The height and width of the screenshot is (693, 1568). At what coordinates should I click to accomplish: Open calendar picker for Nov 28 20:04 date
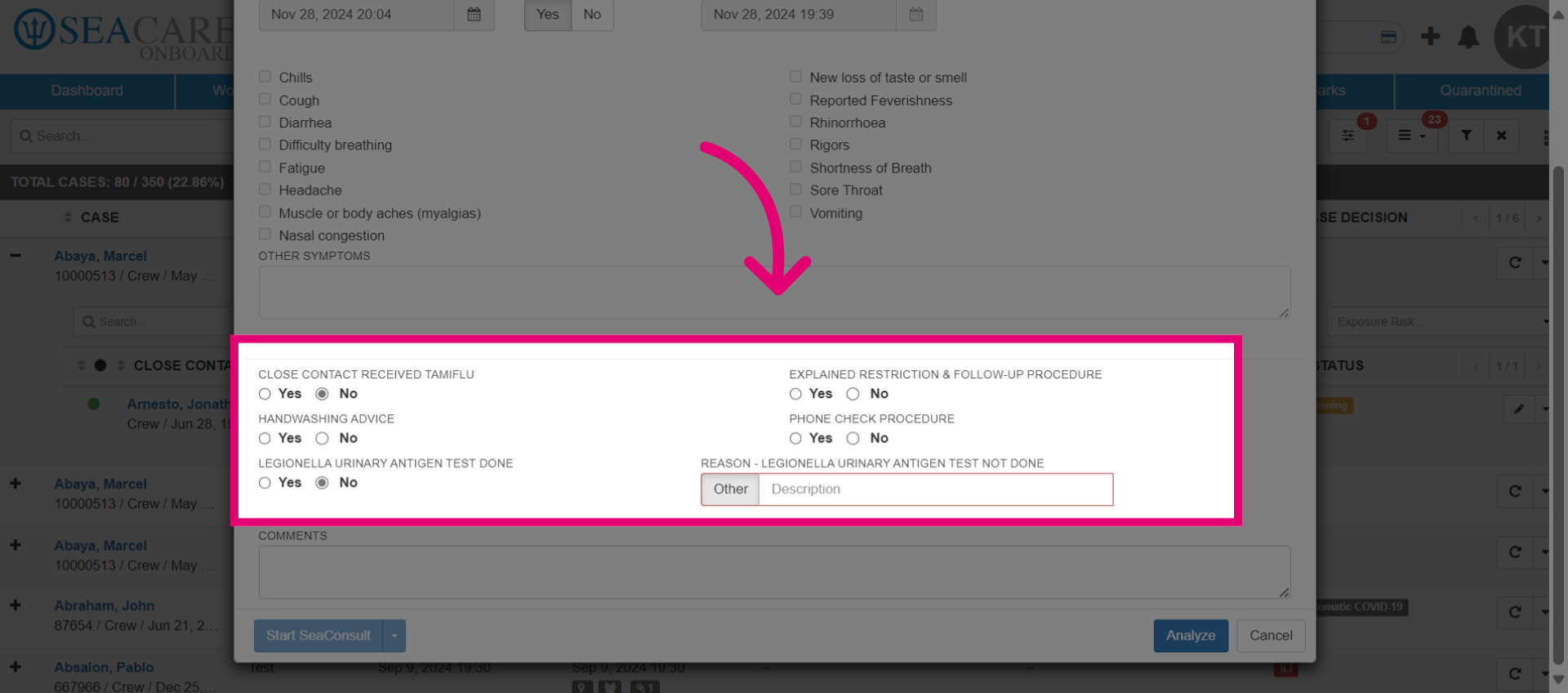(x=474, y=14)
